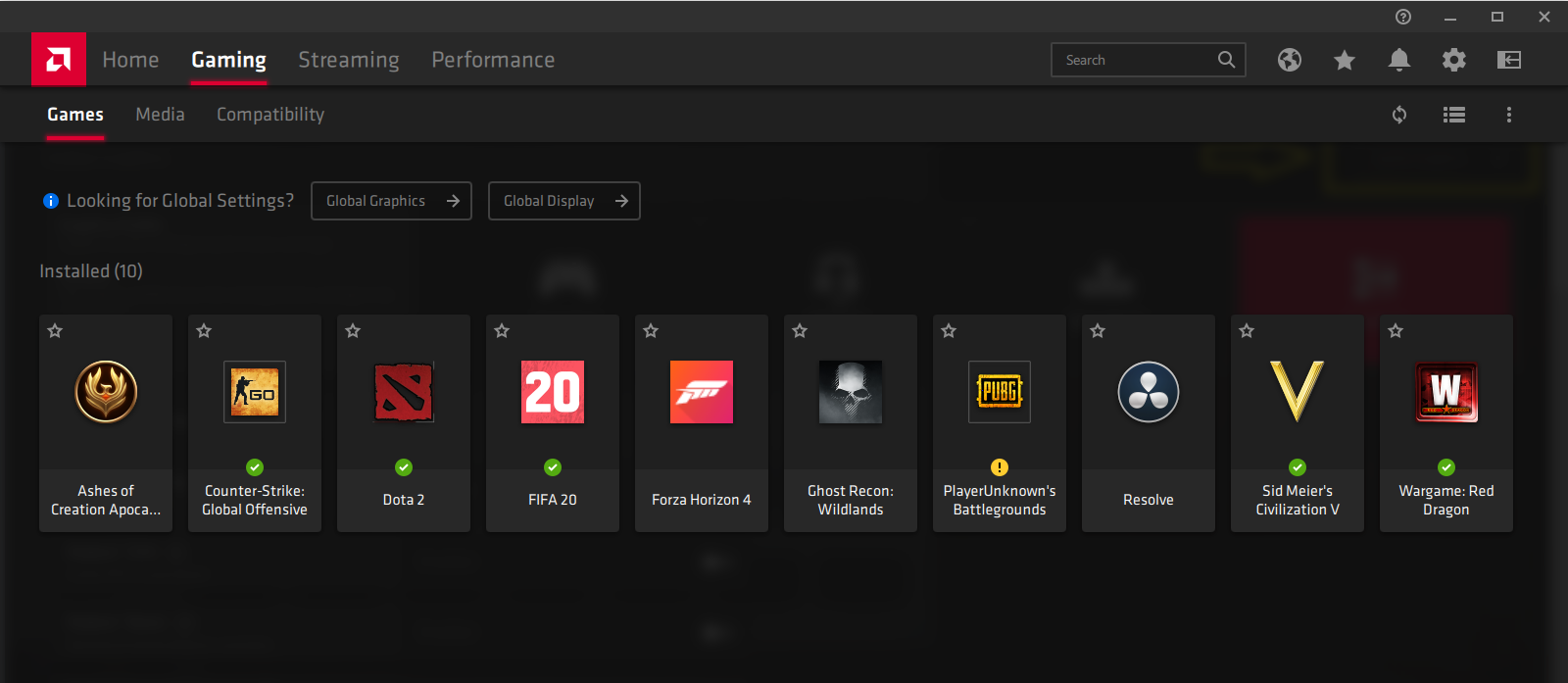Star Sid Meier's Civilization V
Screen dimensions: 1568x683
tap(1247, 331)
